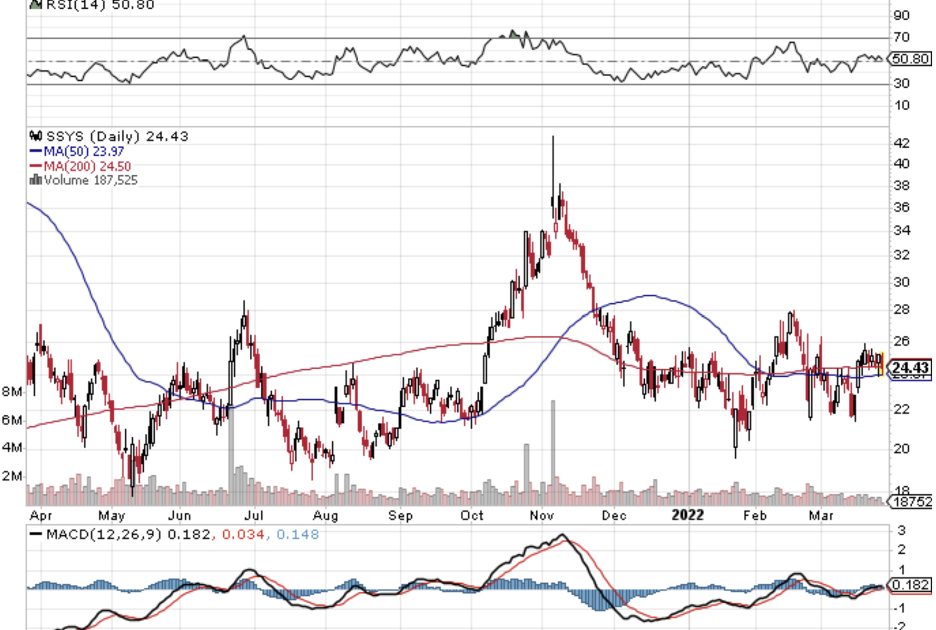Click the RSI(14) indicator icon
This screenshot has width=936, height=630.
point(34,5)
